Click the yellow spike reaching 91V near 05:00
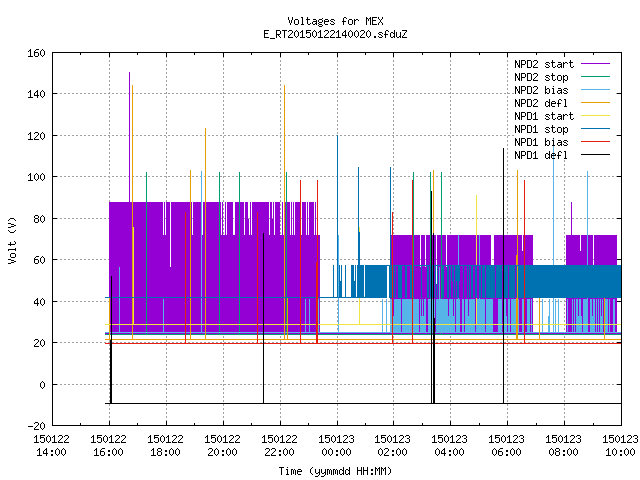Screen dimensions: 640x480 pyautogui.click(x=476, y=259)
